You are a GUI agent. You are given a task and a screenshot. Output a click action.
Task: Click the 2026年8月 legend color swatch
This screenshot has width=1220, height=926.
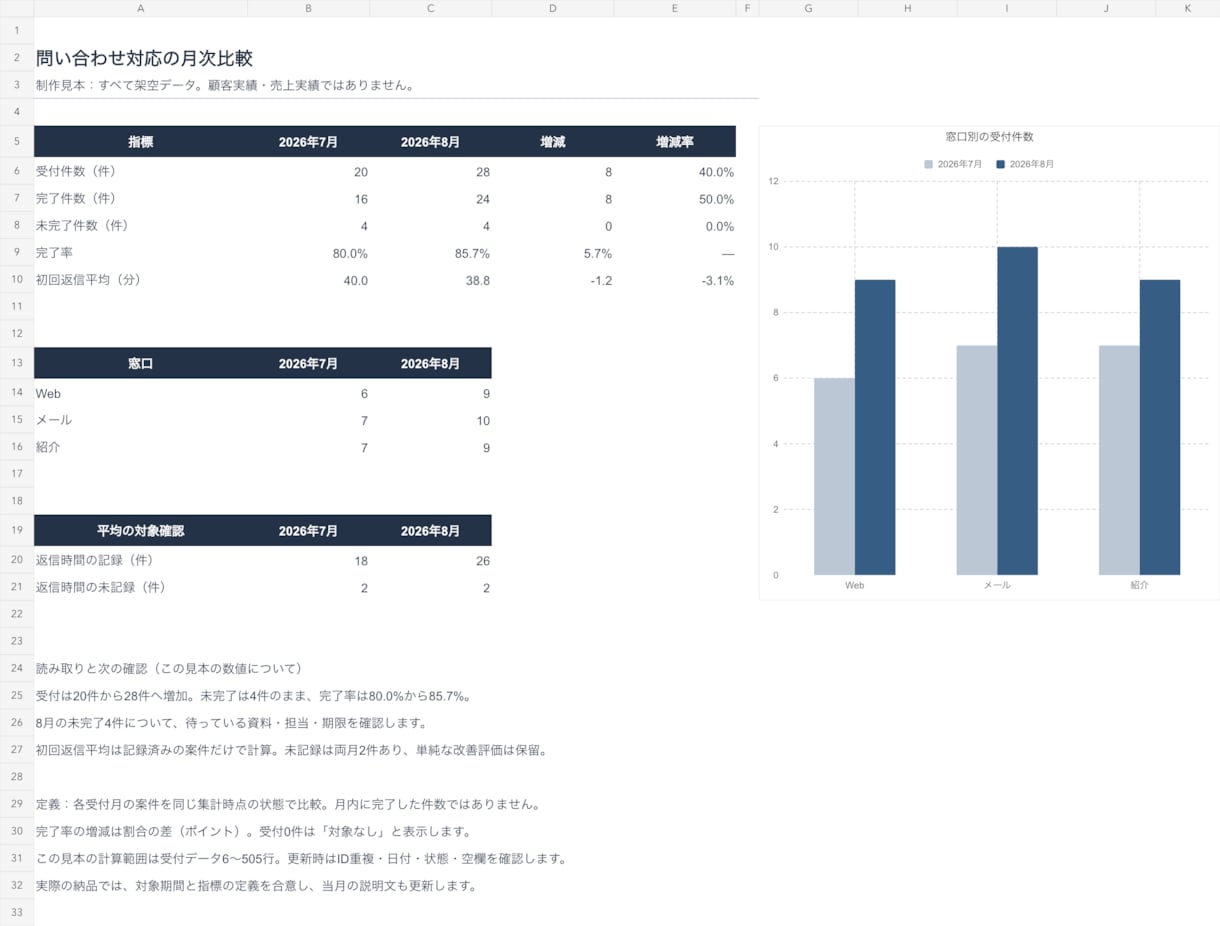click(1001, 164)
